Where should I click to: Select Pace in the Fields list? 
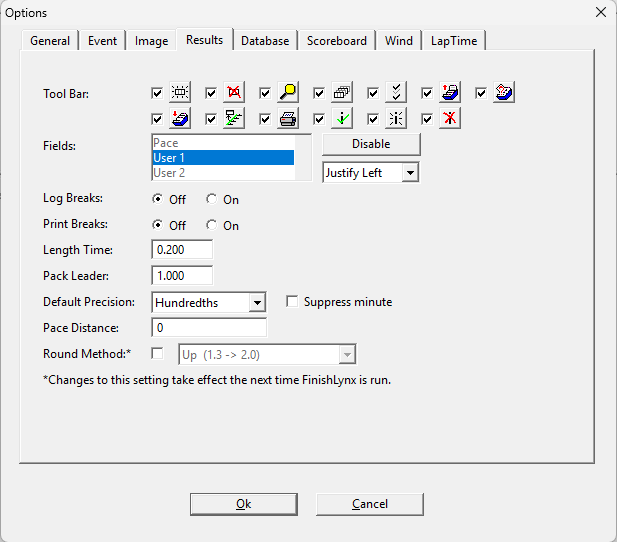click(223, 142)
